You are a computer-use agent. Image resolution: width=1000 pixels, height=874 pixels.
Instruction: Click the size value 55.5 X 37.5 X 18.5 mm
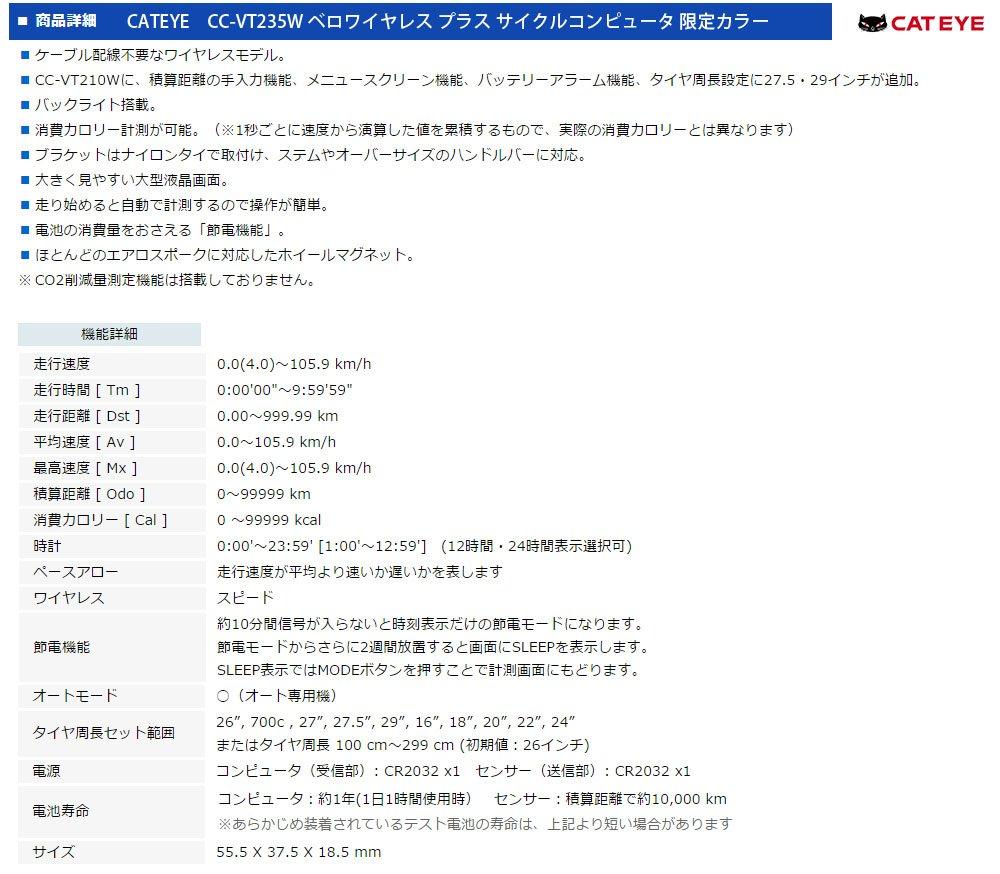click(299, 852)
